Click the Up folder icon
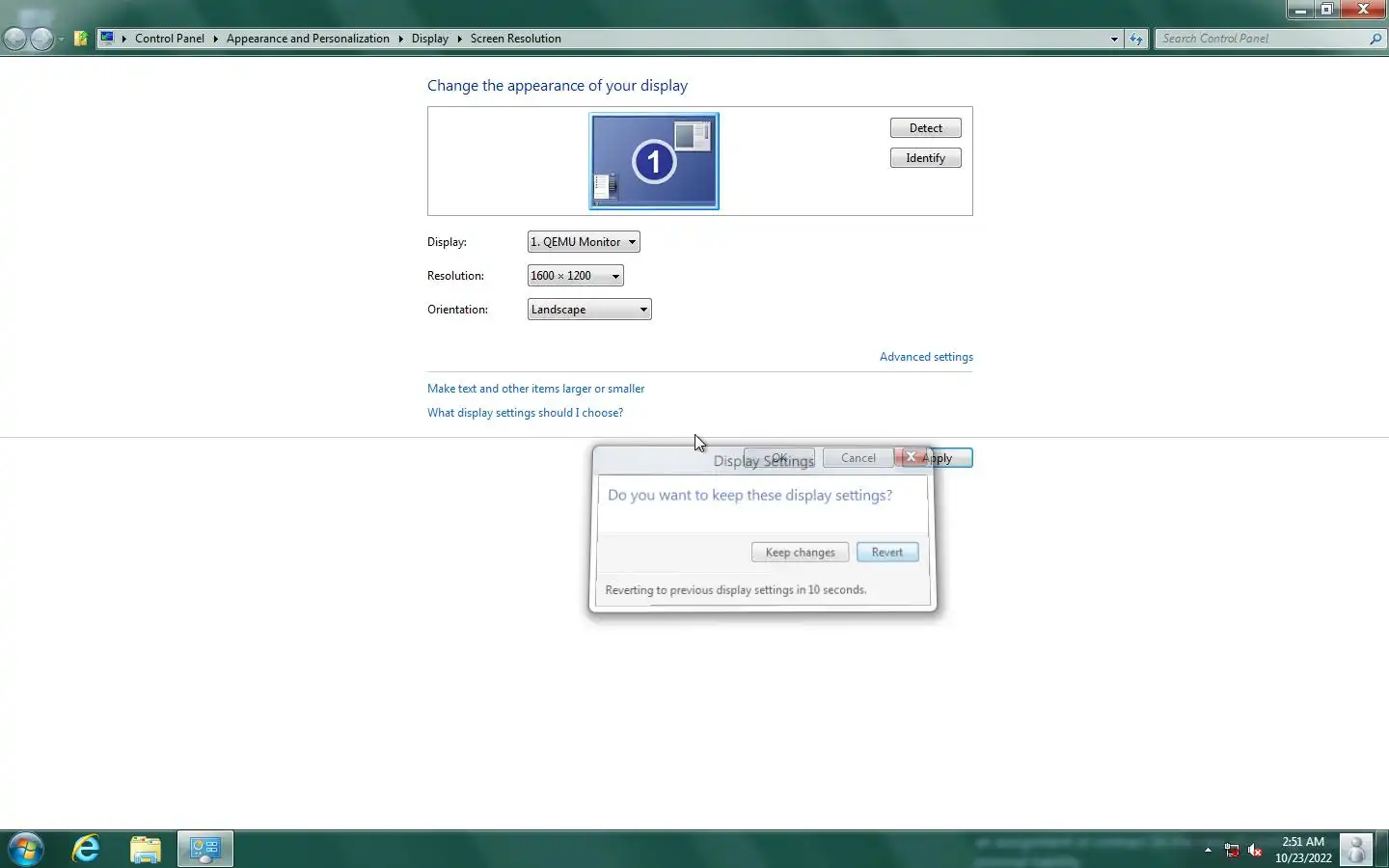Viewport: 1389px width, 868px height. click(x=81, y=39)
